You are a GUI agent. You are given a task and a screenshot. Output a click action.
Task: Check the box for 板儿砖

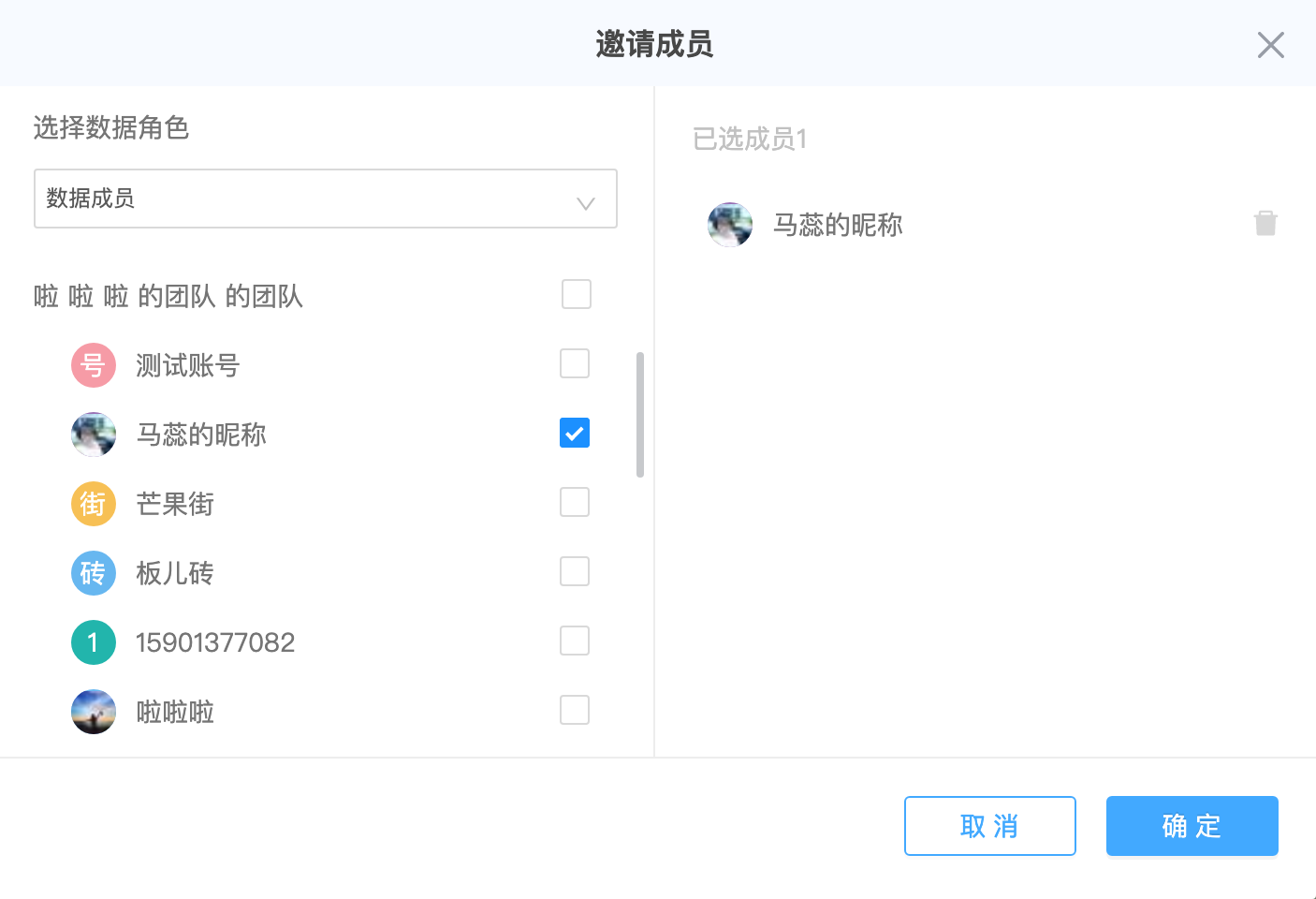[x=575, y=571]
